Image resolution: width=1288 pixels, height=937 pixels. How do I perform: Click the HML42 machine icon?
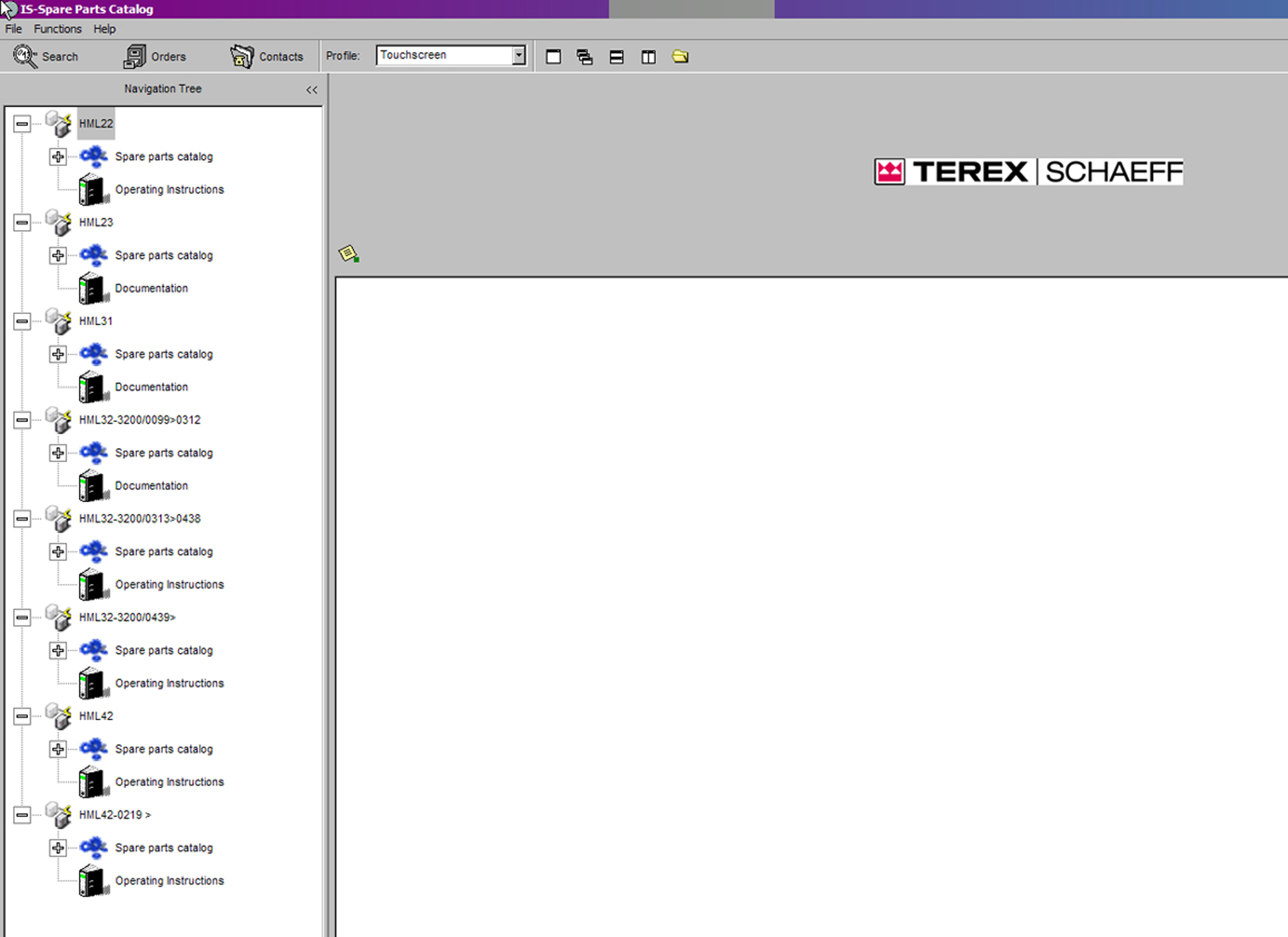[x=59, y=716]
